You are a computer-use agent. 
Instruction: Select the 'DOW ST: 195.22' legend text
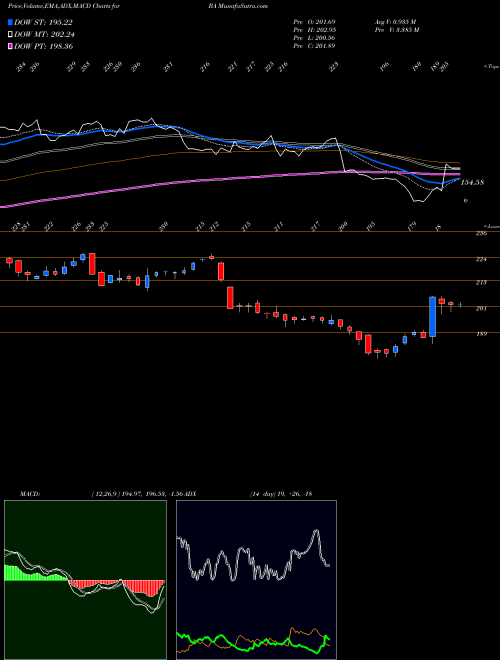click(x=43, y=22)
